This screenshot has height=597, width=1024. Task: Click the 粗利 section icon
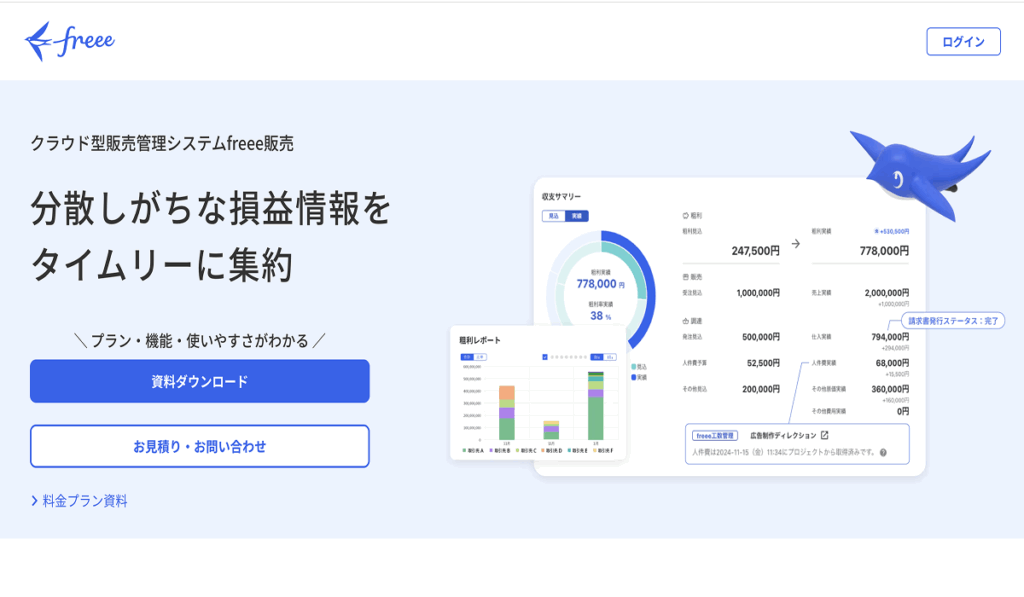click(x=686, y=215)
